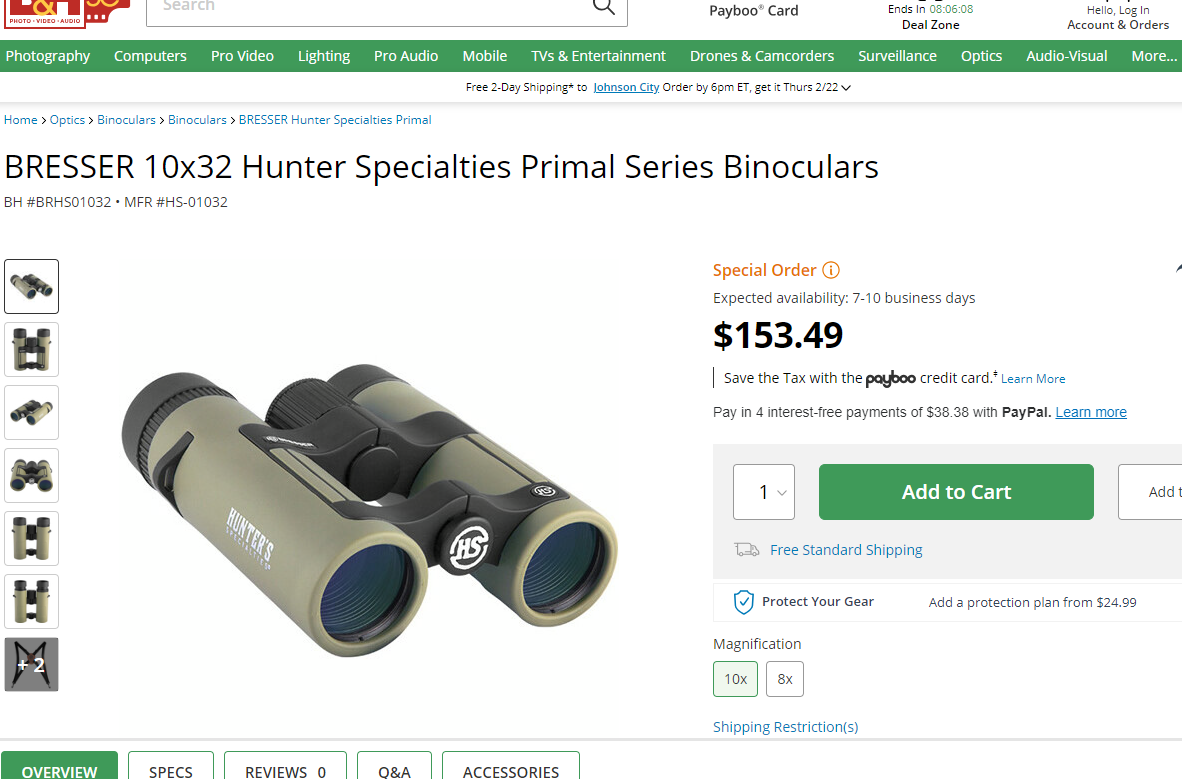This screenshot has width=1182, height=779.
Task: Click Learn more next to PayPal payments
Action: (1090, 411)
